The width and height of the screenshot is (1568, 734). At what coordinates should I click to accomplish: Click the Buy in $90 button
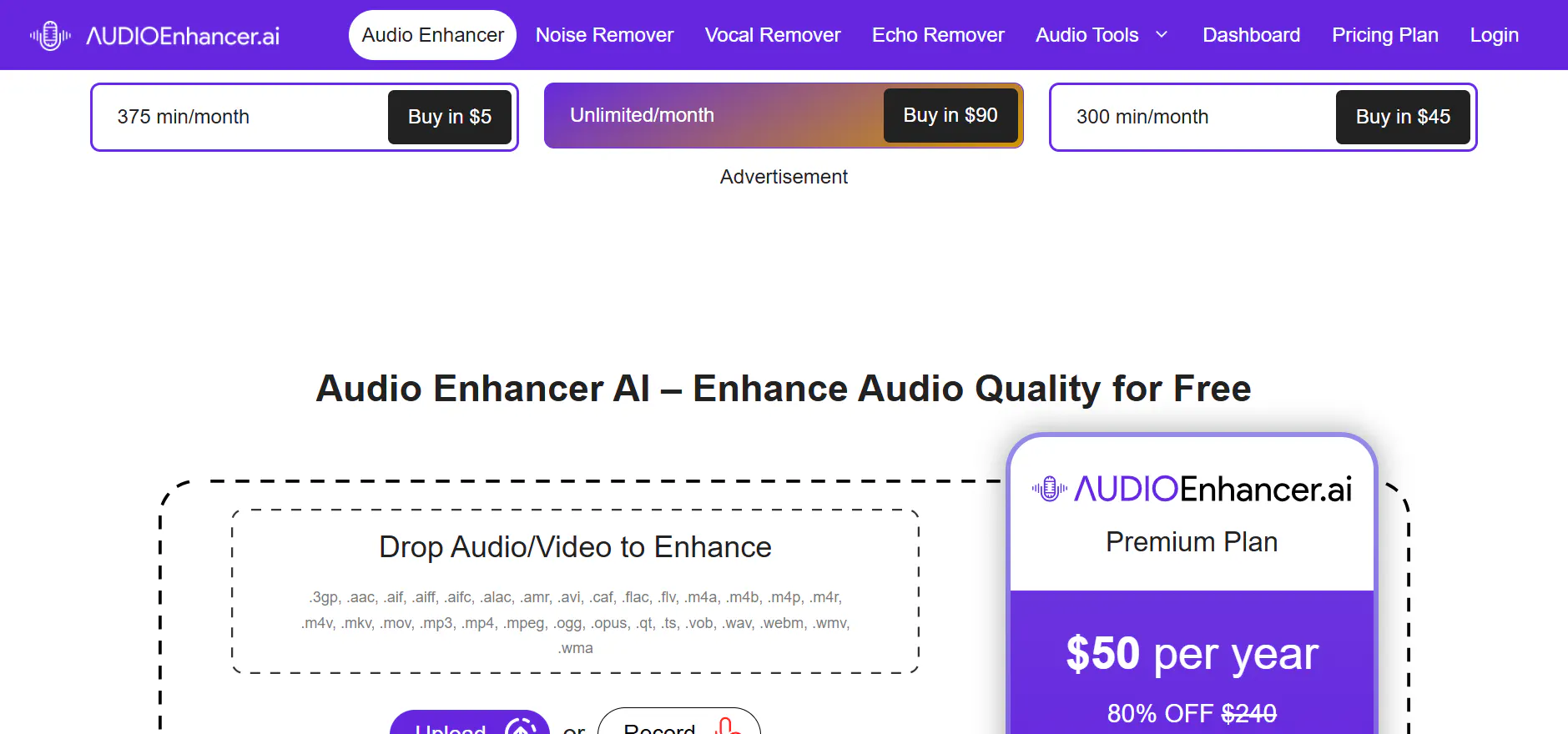pos(950,115)
